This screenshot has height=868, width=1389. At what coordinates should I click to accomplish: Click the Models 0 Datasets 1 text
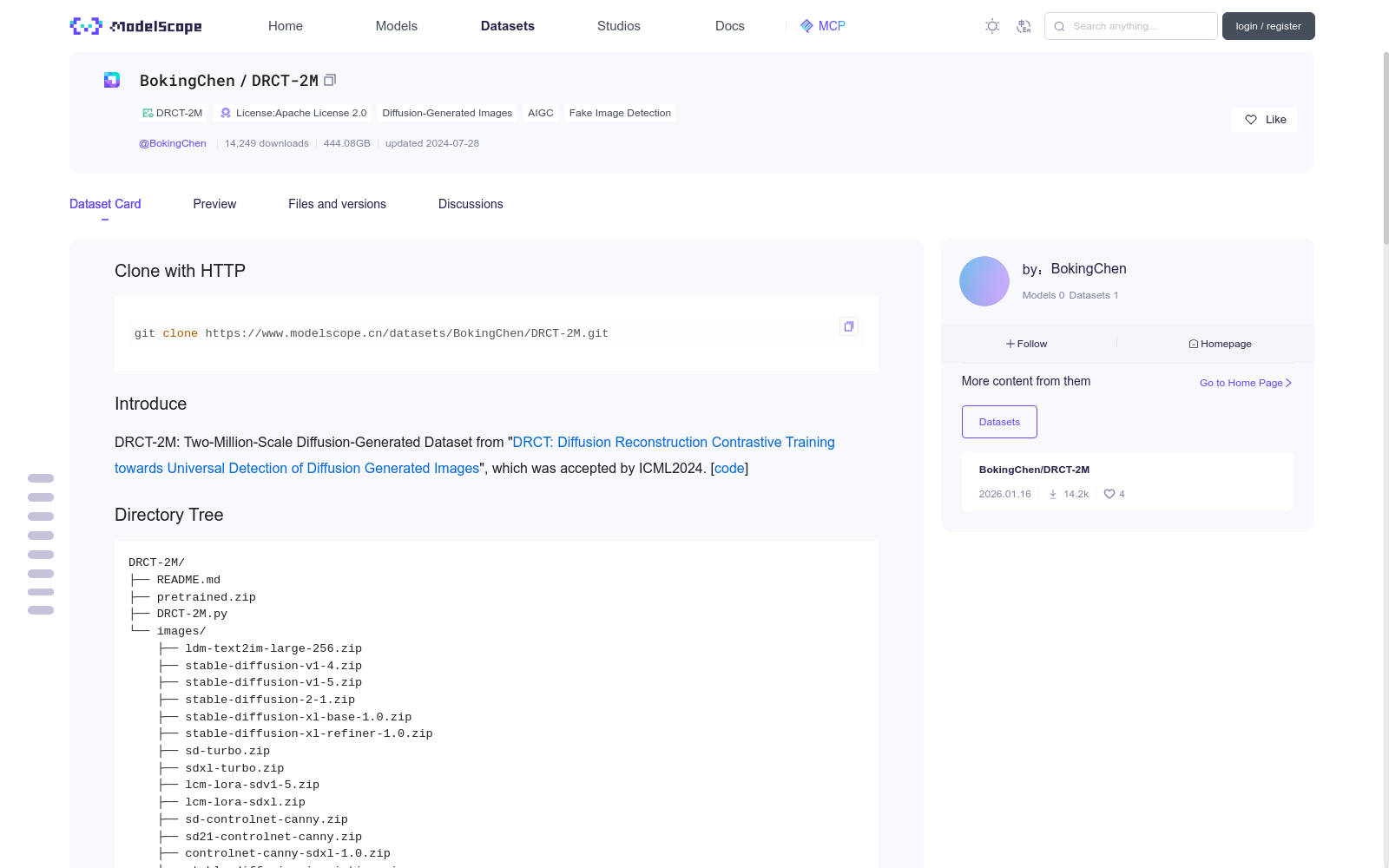click(1070, 295)
